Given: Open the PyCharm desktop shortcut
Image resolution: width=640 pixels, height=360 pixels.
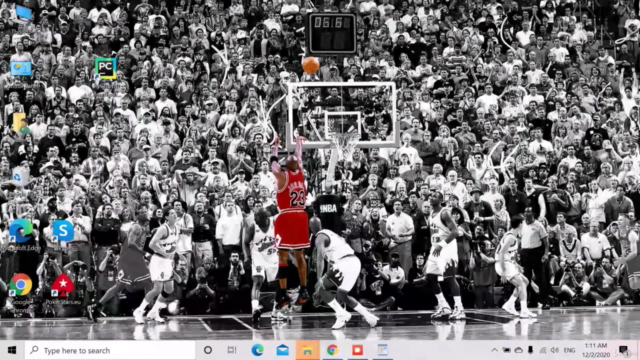Looking at the screenshot, I should pyautogui.click(x=105, y=69).
